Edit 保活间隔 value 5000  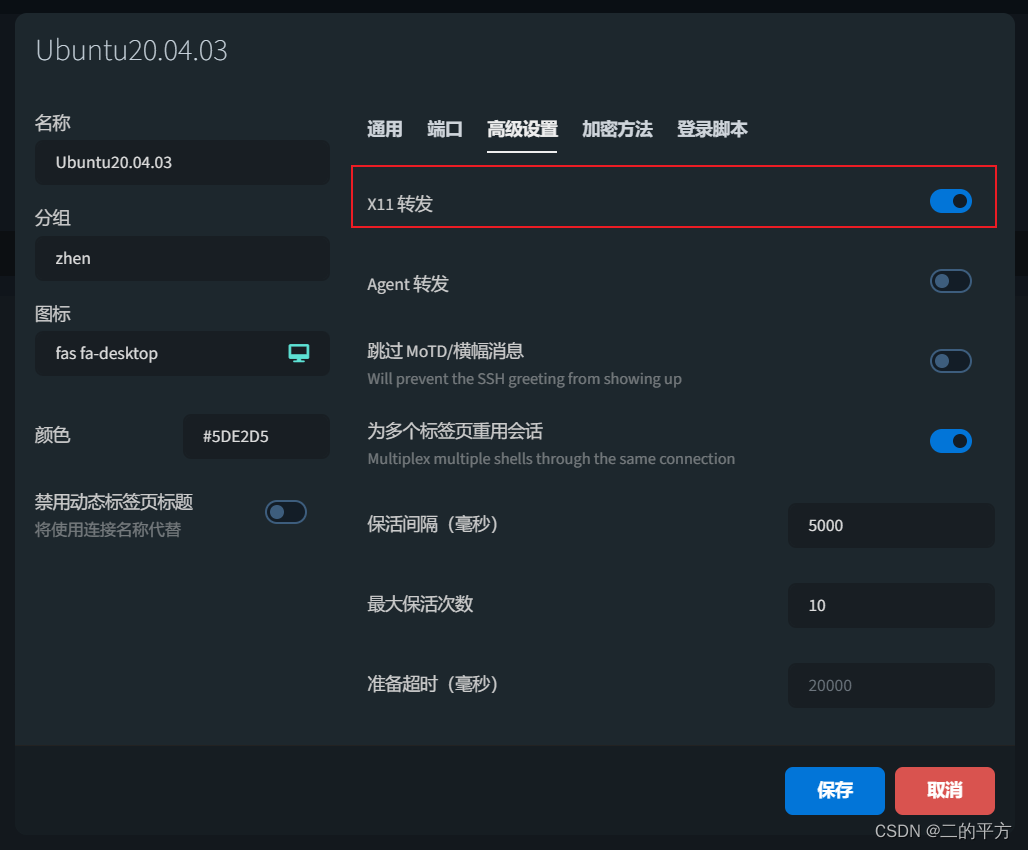pyautogui.click(x=891, y=525)
